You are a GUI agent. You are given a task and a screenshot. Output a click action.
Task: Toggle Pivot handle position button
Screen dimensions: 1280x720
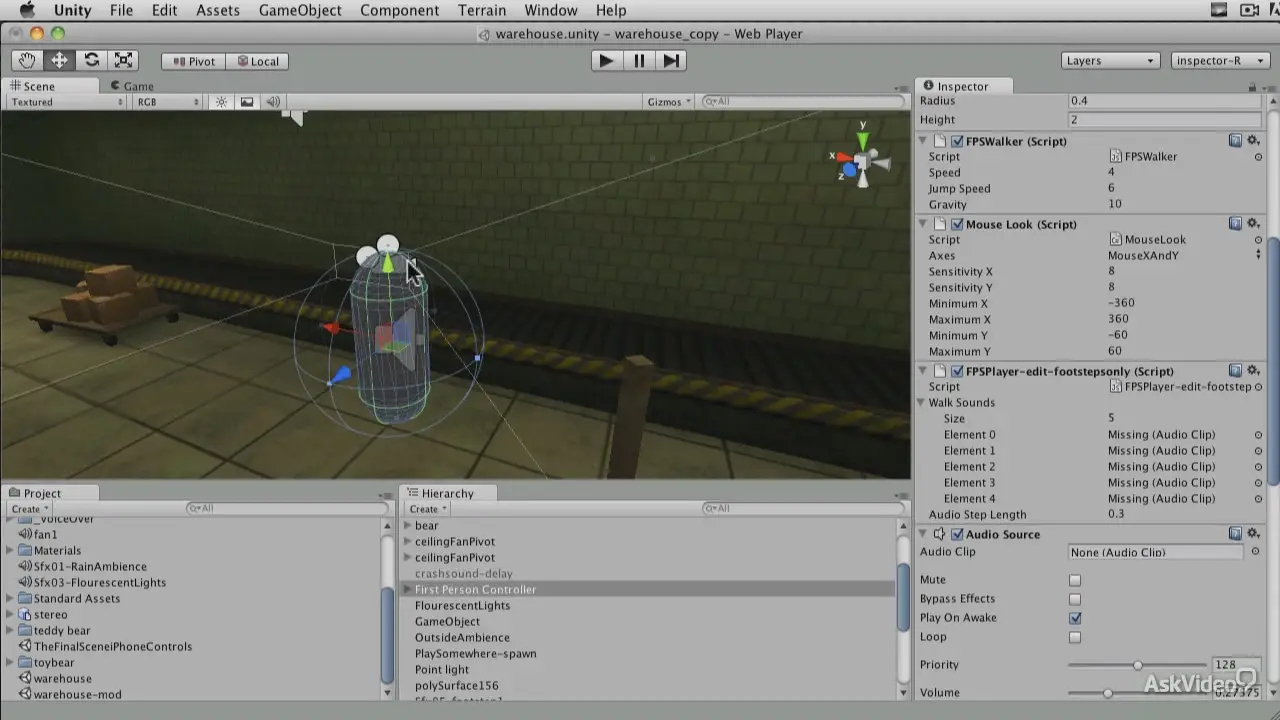(x=194, y=61)
